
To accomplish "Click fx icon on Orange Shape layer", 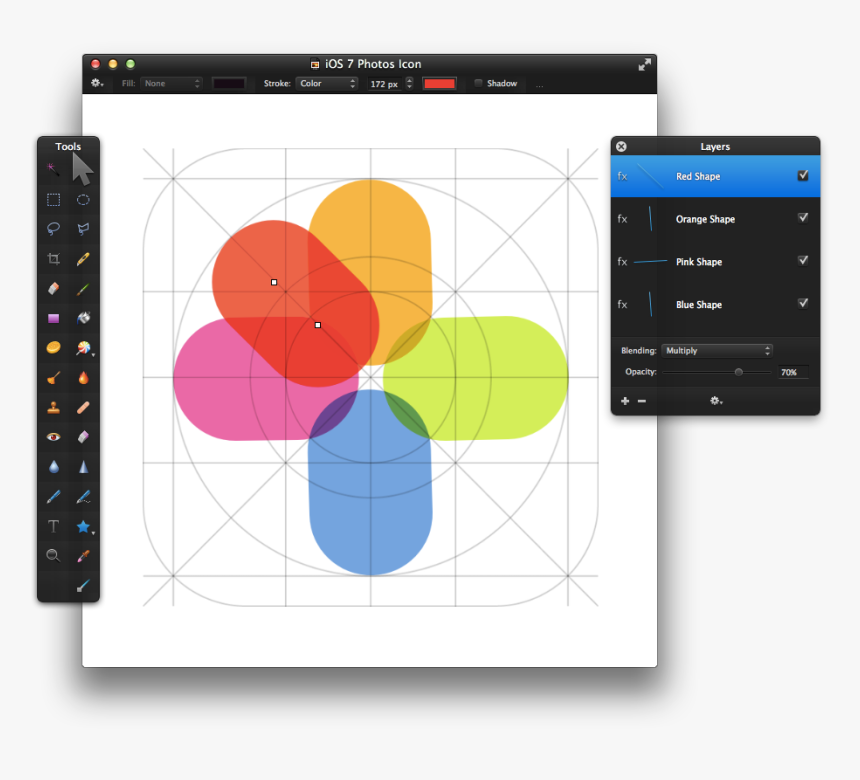I will point(623,219).
